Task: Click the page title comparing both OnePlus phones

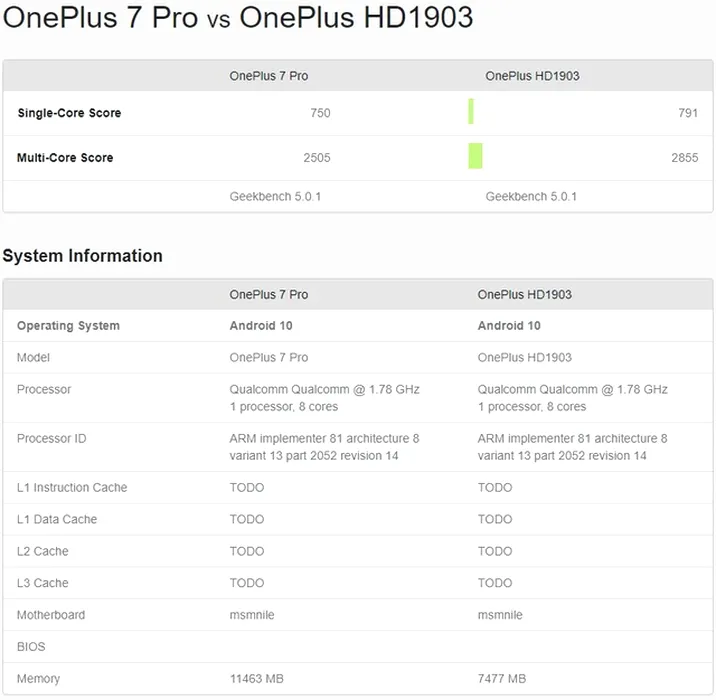Action: click(x=239, y=19)
